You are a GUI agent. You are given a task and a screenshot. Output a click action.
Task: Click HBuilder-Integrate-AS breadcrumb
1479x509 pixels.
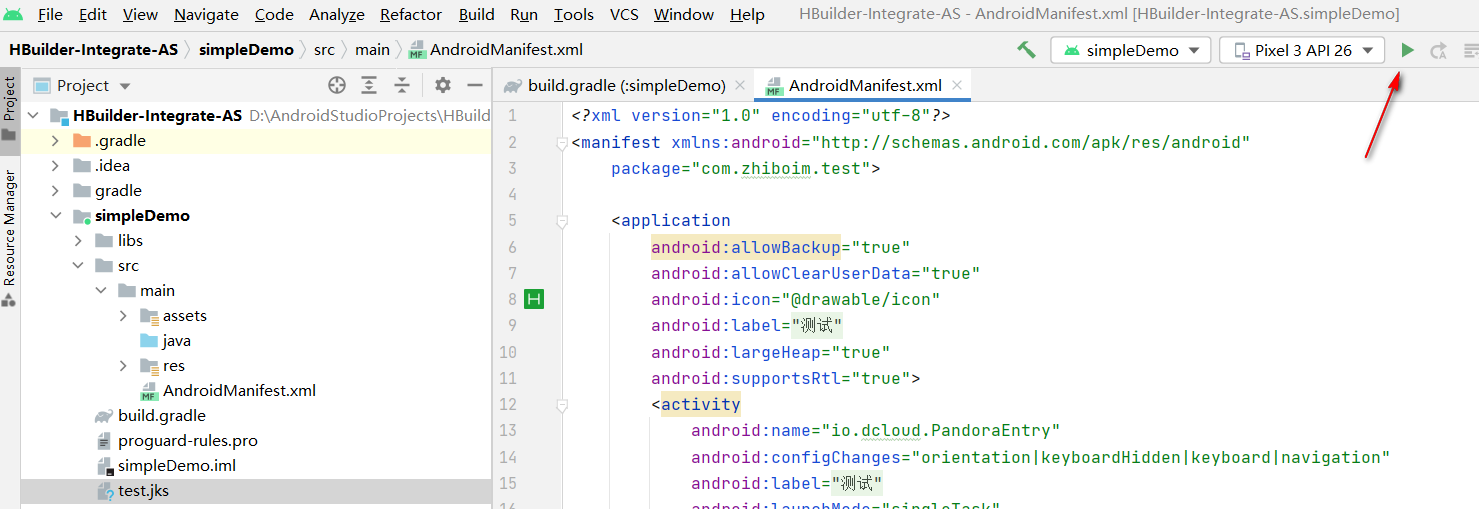point(93,49)
